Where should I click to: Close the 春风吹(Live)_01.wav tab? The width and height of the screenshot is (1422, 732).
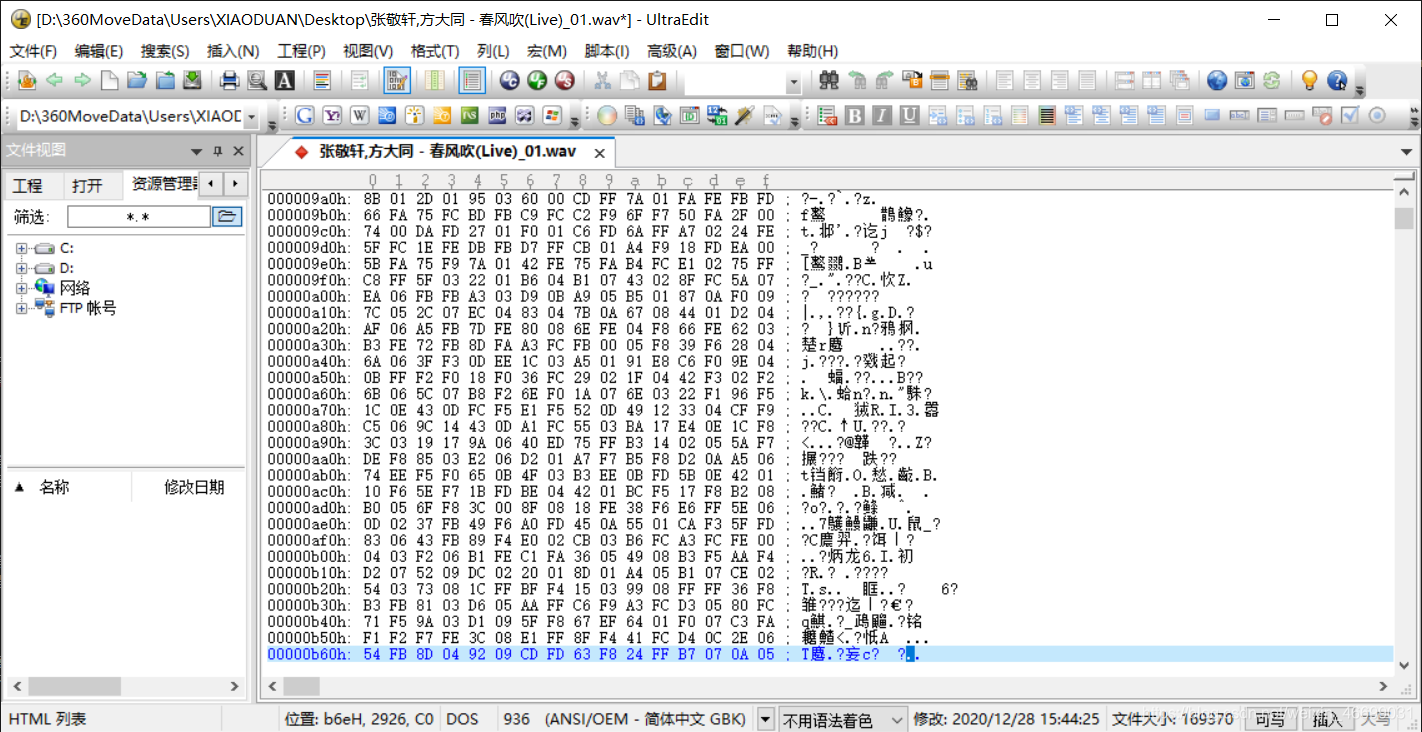coord(600,153)
